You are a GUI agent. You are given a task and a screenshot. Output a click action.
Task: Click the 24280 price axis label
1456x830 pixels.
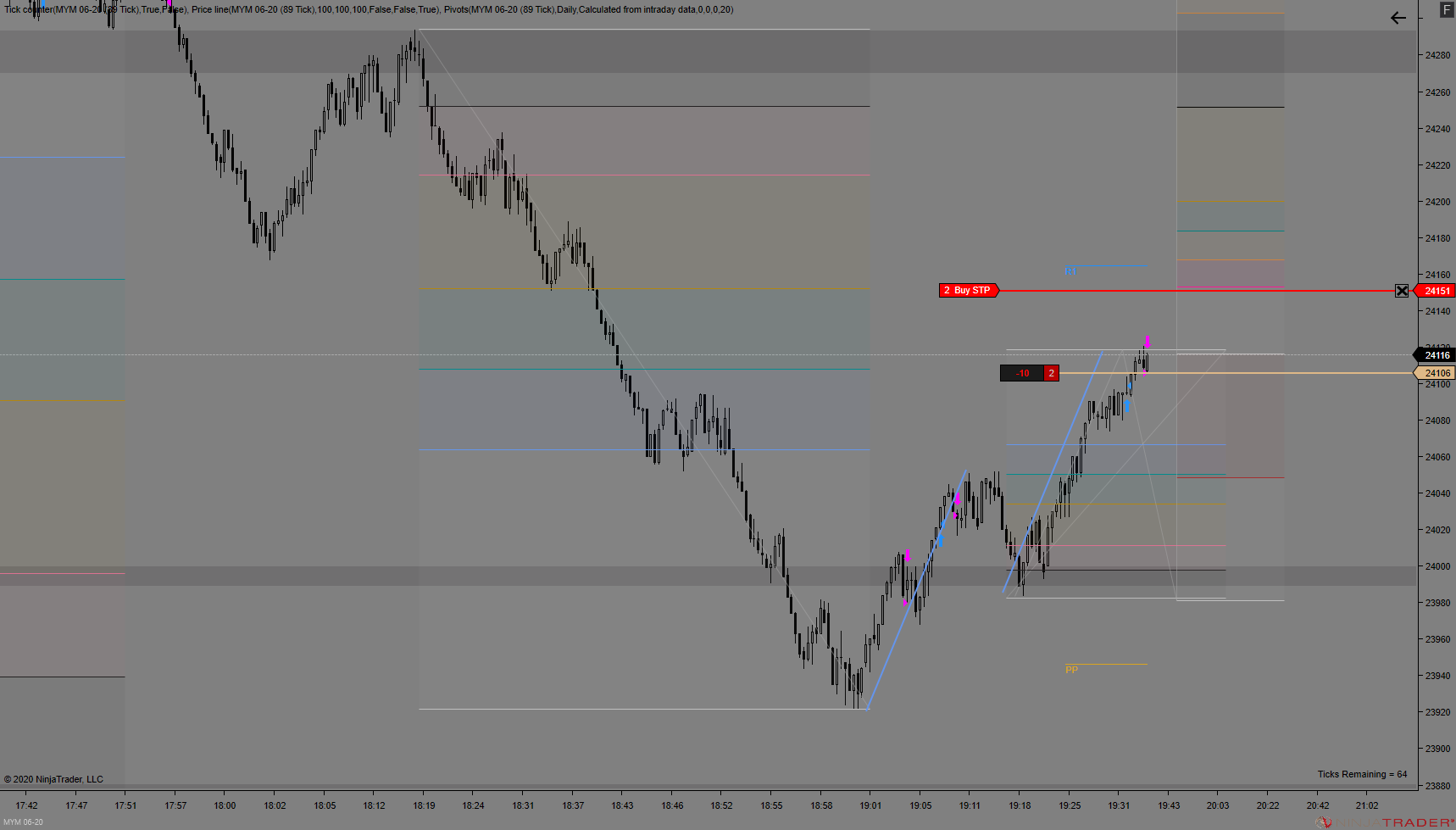(1437, 56)
